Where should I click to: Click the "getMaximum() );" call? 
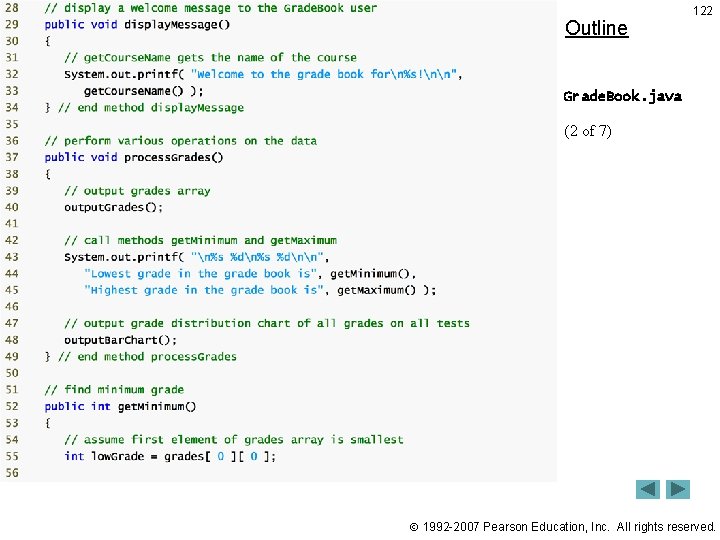[387, 290]
